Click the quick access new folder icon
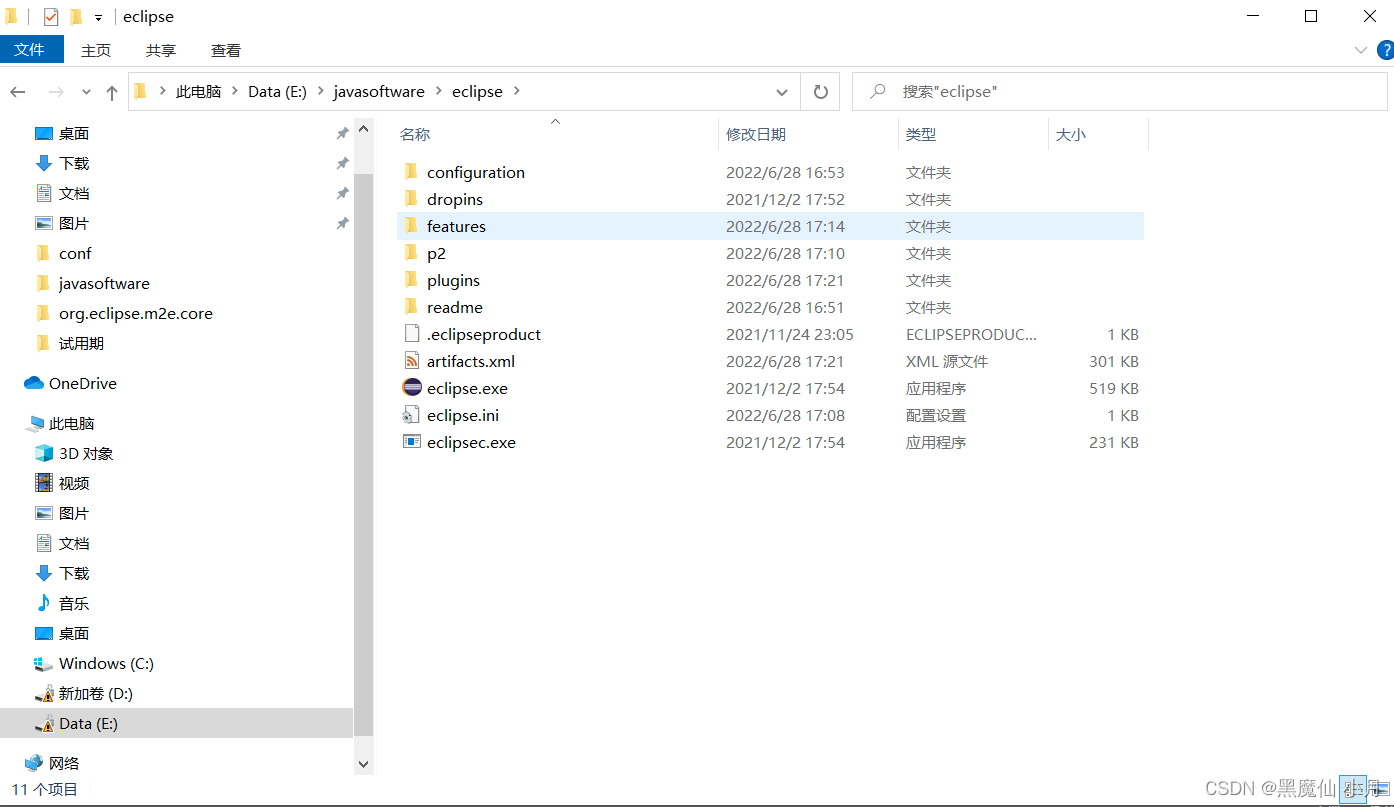The height and width of the screenshot is (807, 1394). (76, 17)
